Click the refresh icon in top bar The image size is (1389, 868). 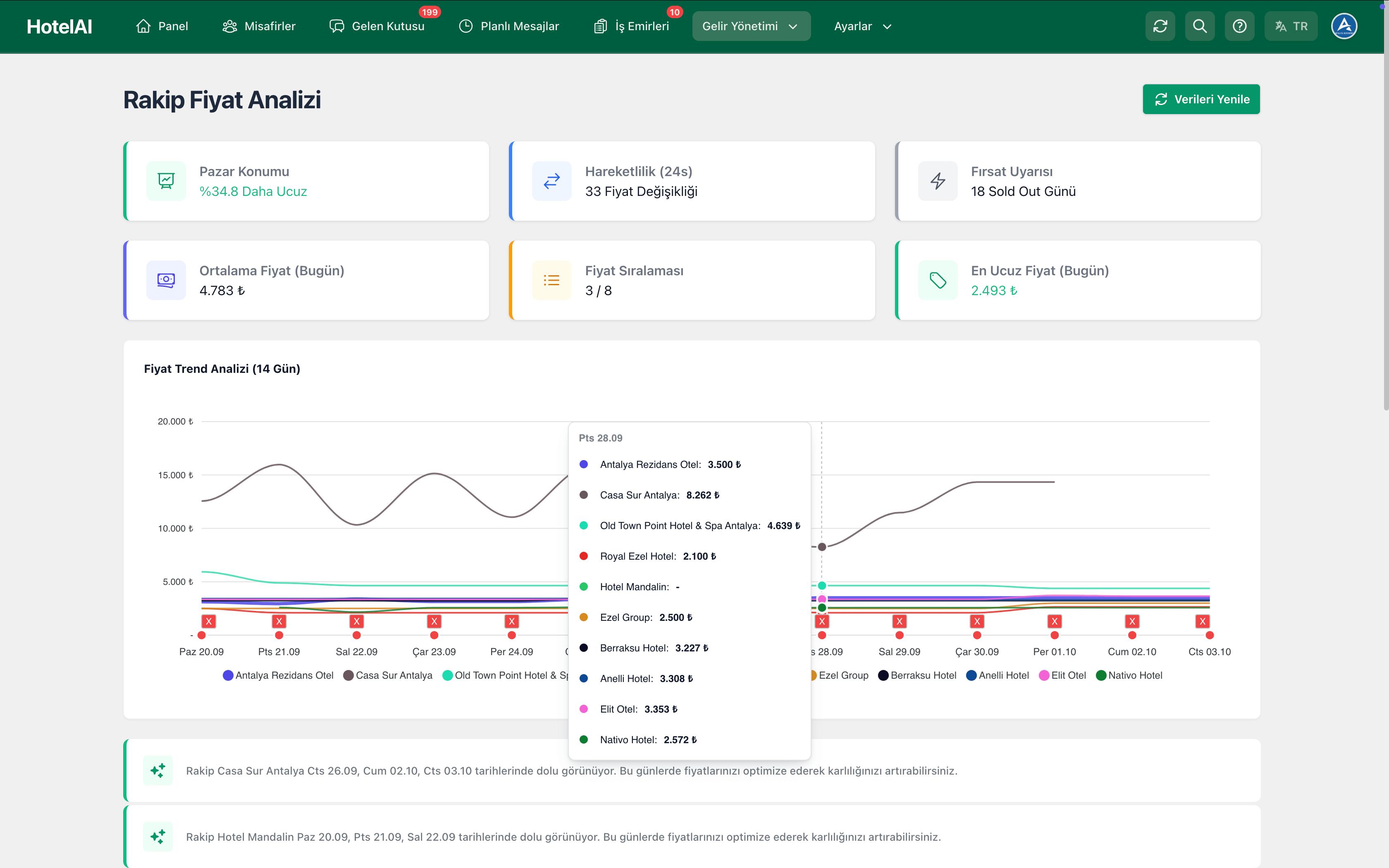(x=1160, y=26)
